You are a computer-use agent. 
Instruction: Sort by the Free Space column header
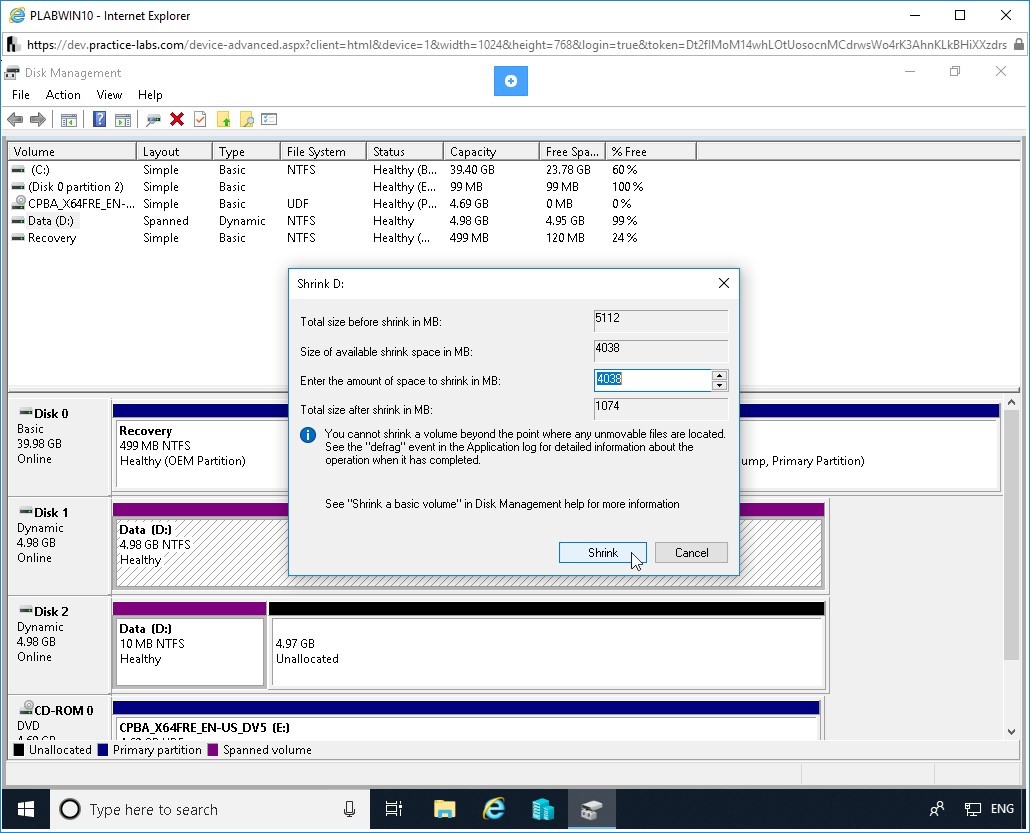(x=572, y=151)
